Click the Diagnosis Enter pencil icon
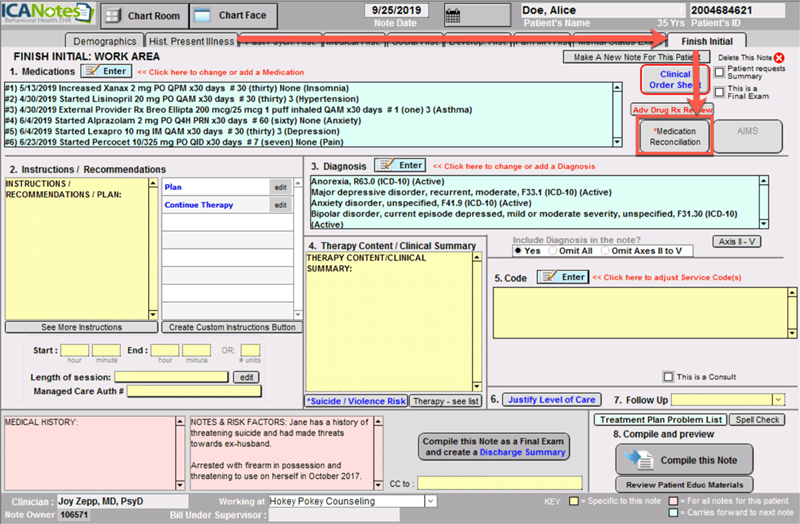This screenshot has width=800, height=524. (x=386, y=164)
